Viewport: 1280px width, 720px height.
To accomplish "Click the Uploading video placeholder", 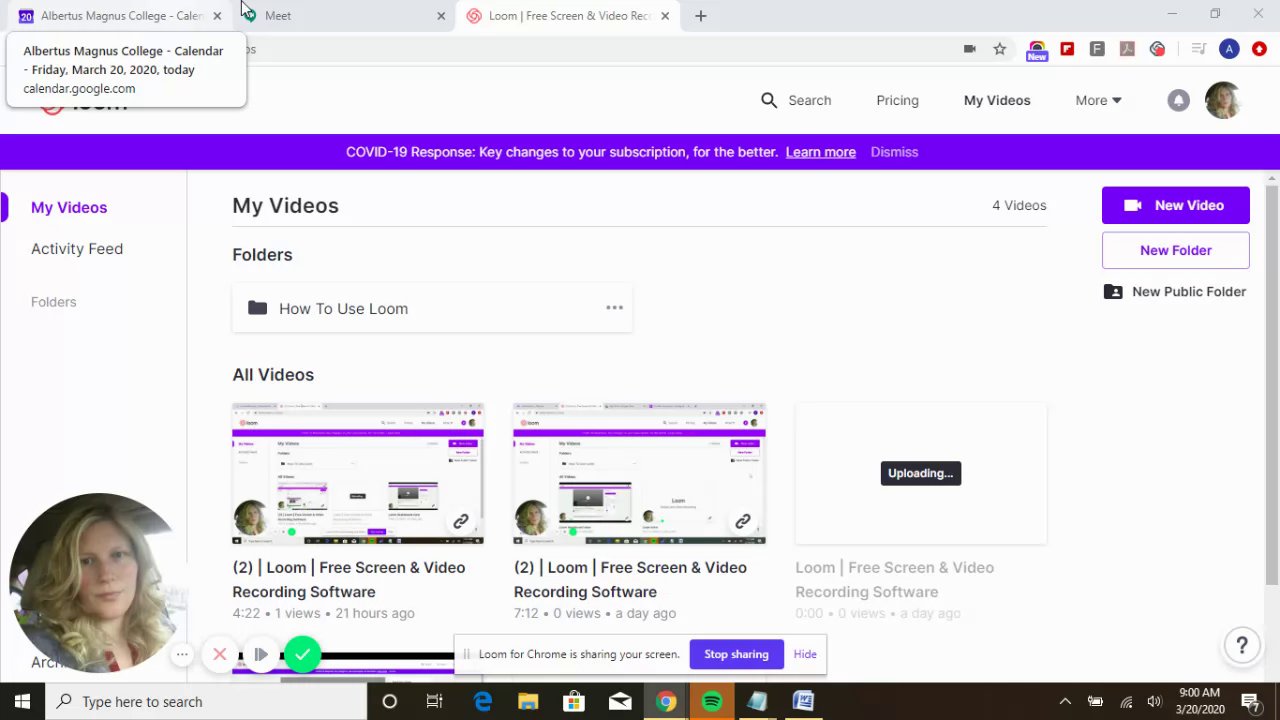I will pyautogui.click(x=920, y=474).
